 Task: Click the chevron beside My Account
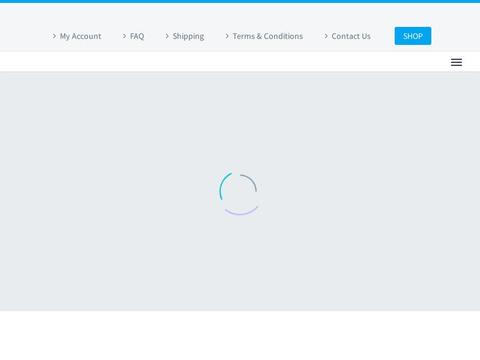54,36
